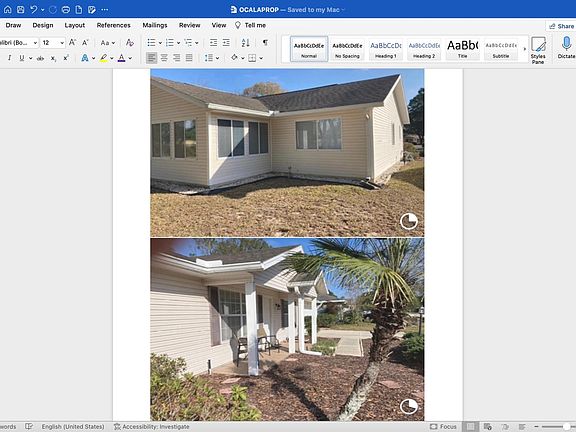Image resolution: width=576 pixels, height=432 pixels.
Task: Apply the Heading 1 style
Action: click(x=386, y=49)
